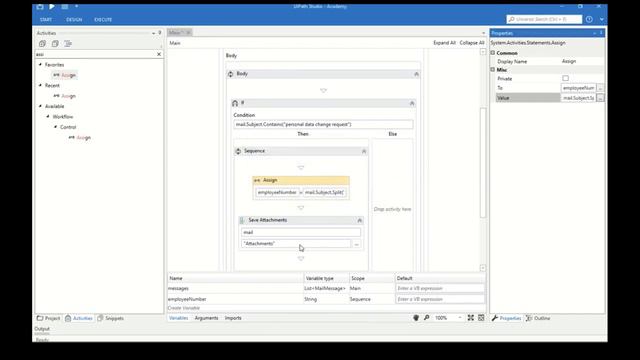This screenshot has width=640, height=360.
Task: Click the overview minimap icon
Action: (481, 318)
